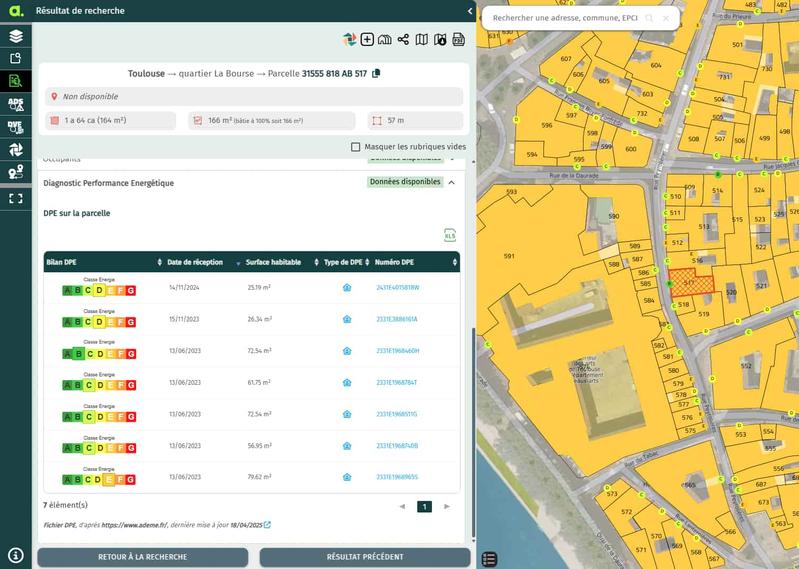Collapse the Diagnostic Performance Energétique section
The height and width of the screenshot is (569, 799).
pos(451,182)
